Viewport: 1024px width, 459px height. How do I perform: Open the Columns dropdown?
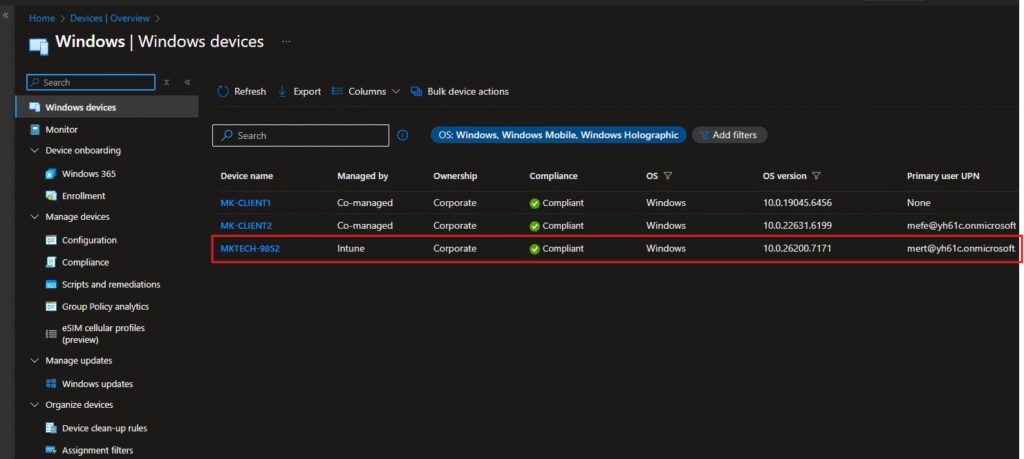point(366,91)
